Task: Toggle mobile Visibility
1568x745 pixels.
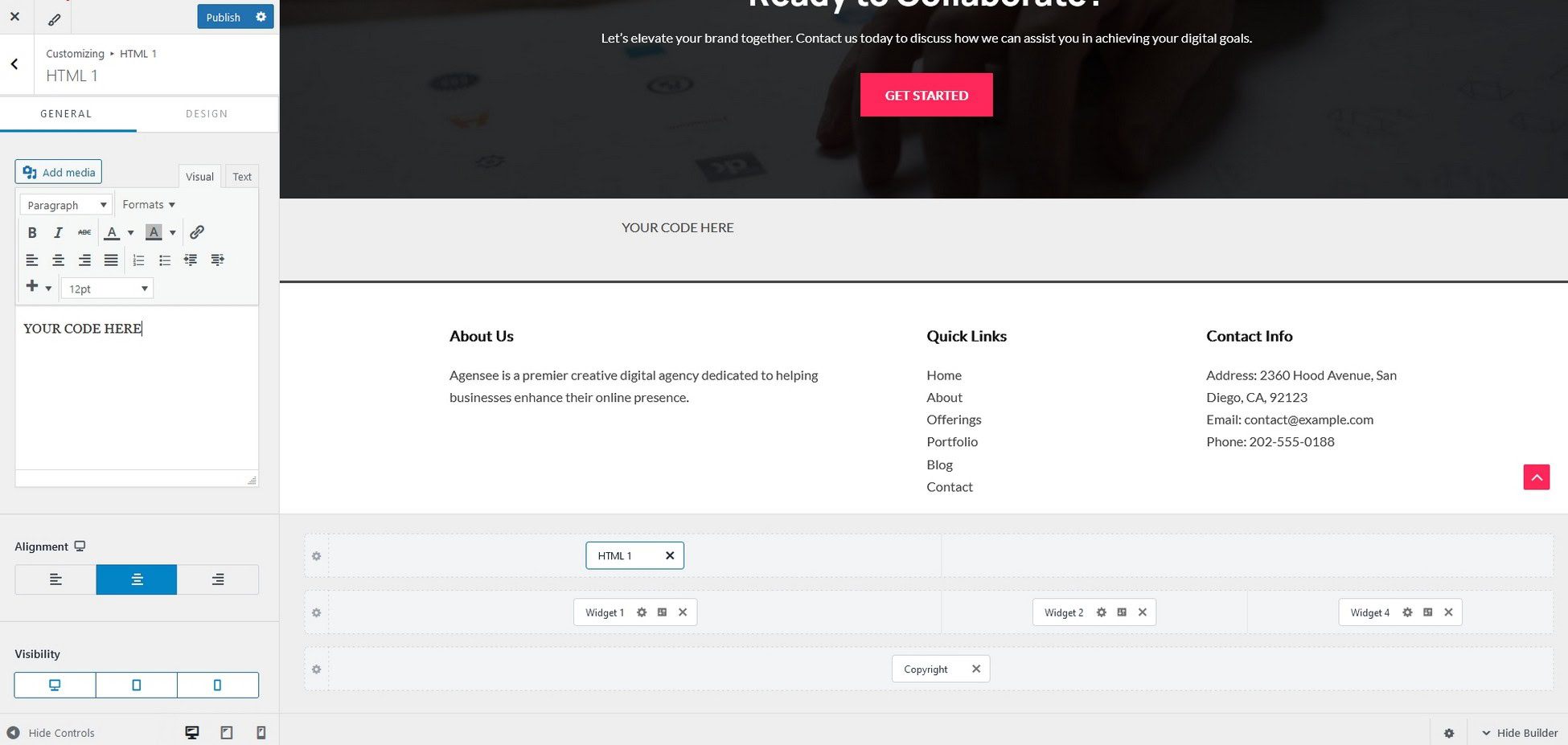Action: (218, 685)
